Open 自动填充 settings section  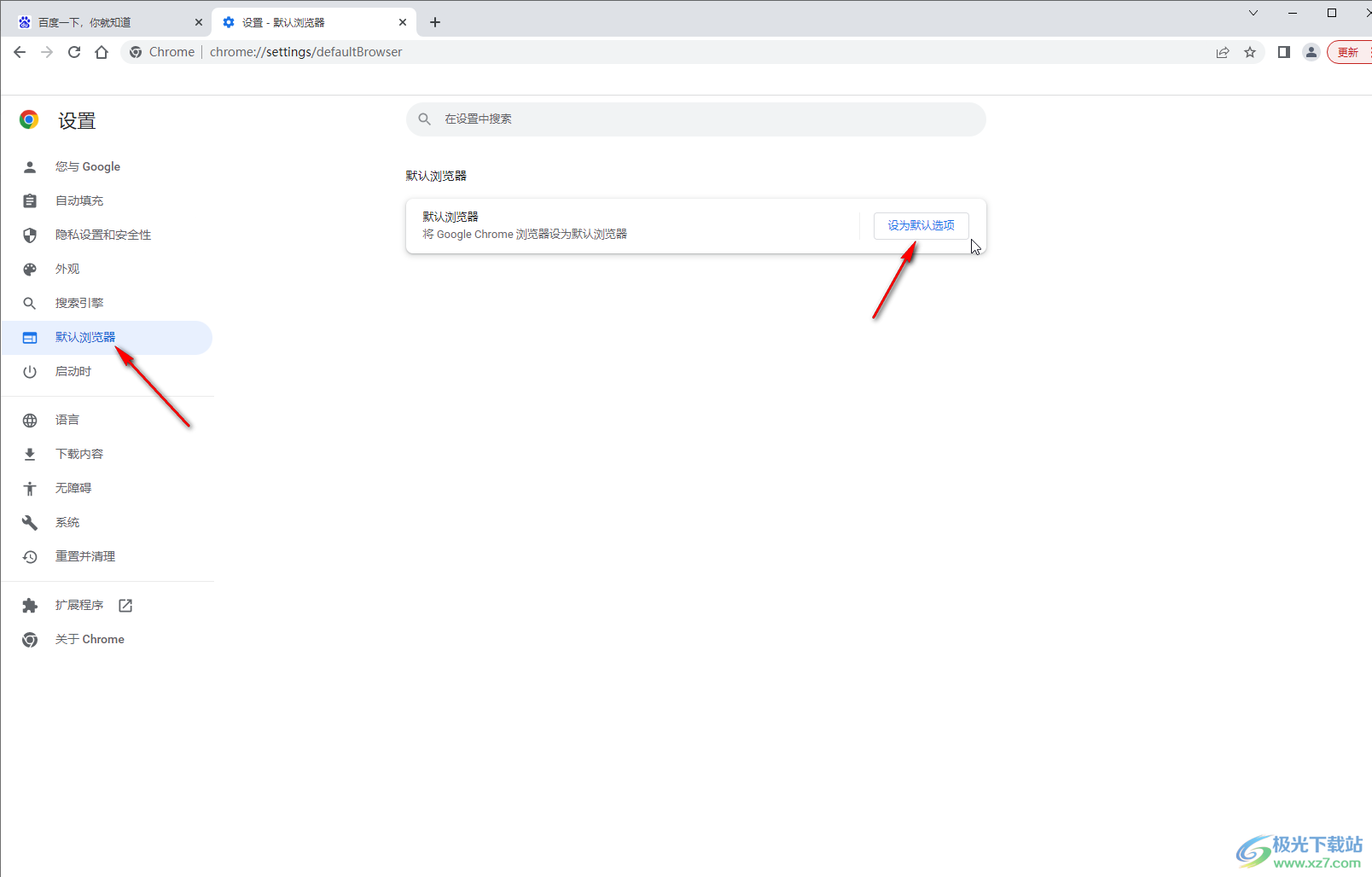107,201
